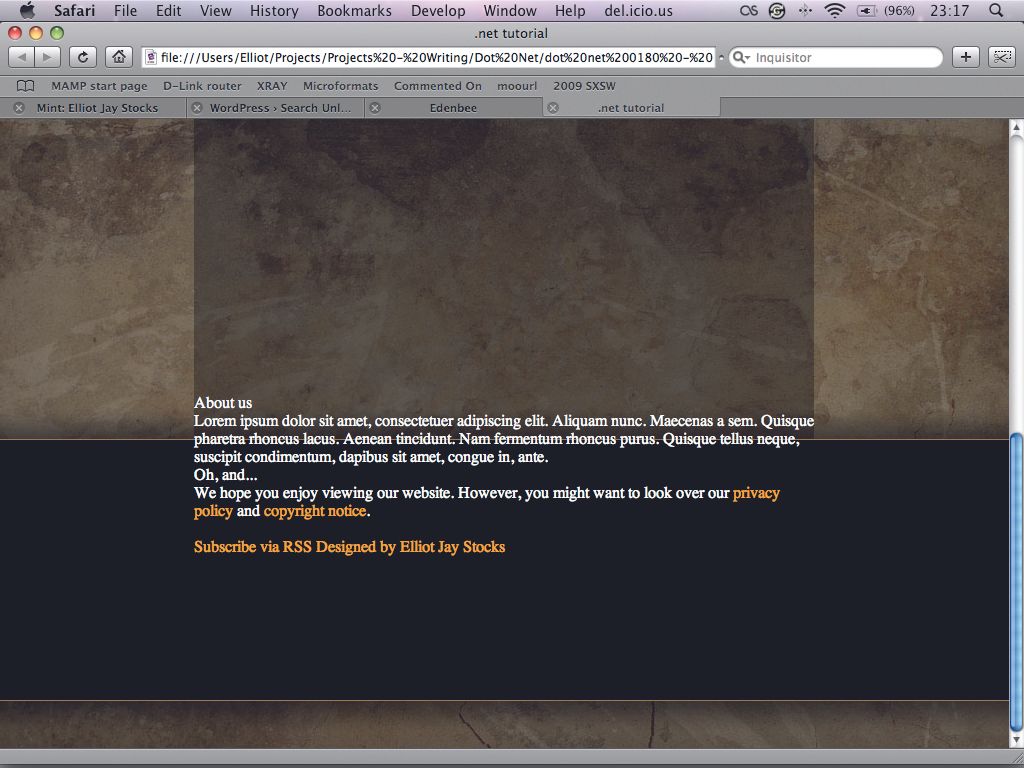Open Spotlight search from the menu bar
The height and width of the screenshot is (768, 1024).
coord(997,11)
